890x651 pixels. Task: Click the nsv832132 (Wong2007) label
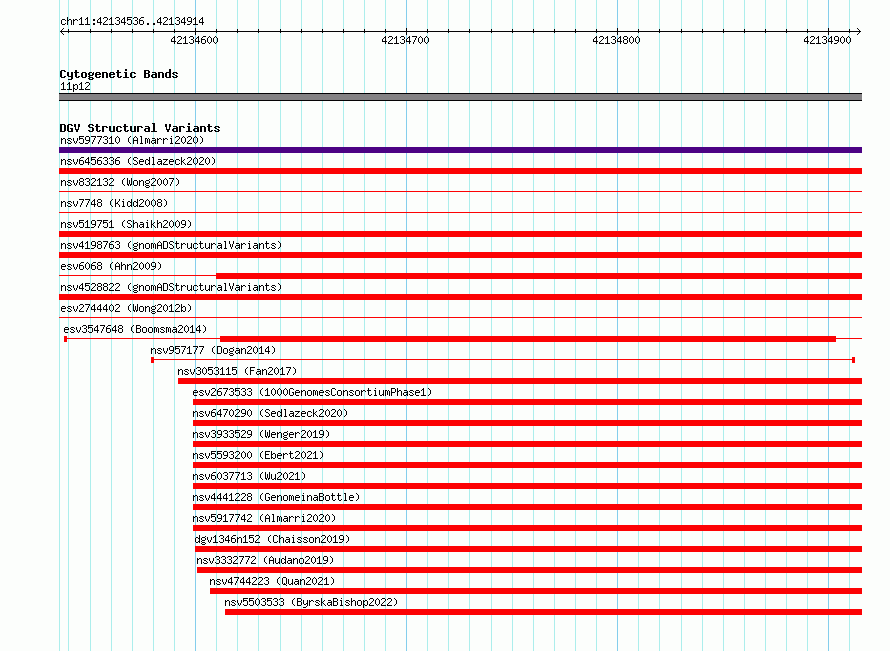(x=120, y=182)
